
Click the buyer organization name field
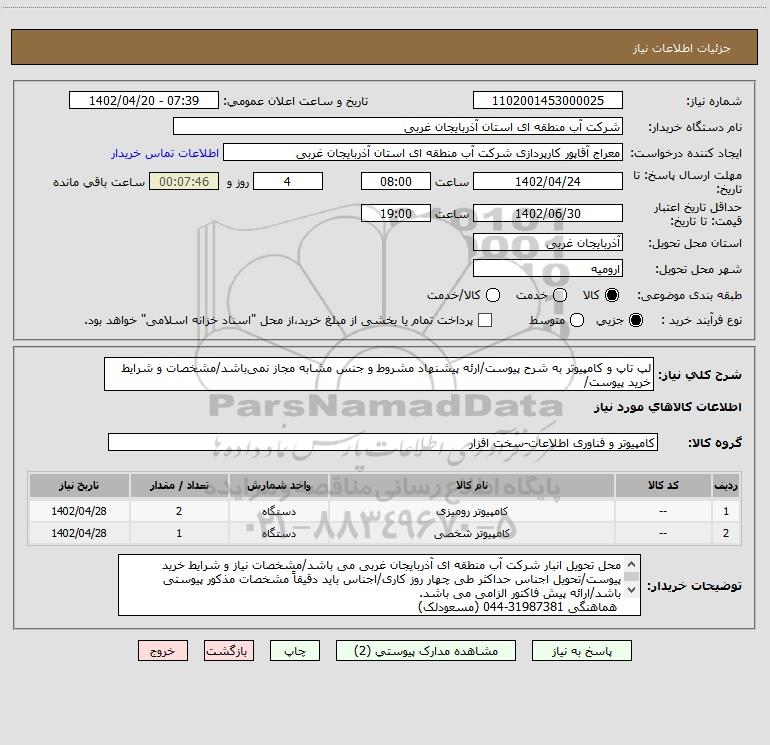[398, 127]
